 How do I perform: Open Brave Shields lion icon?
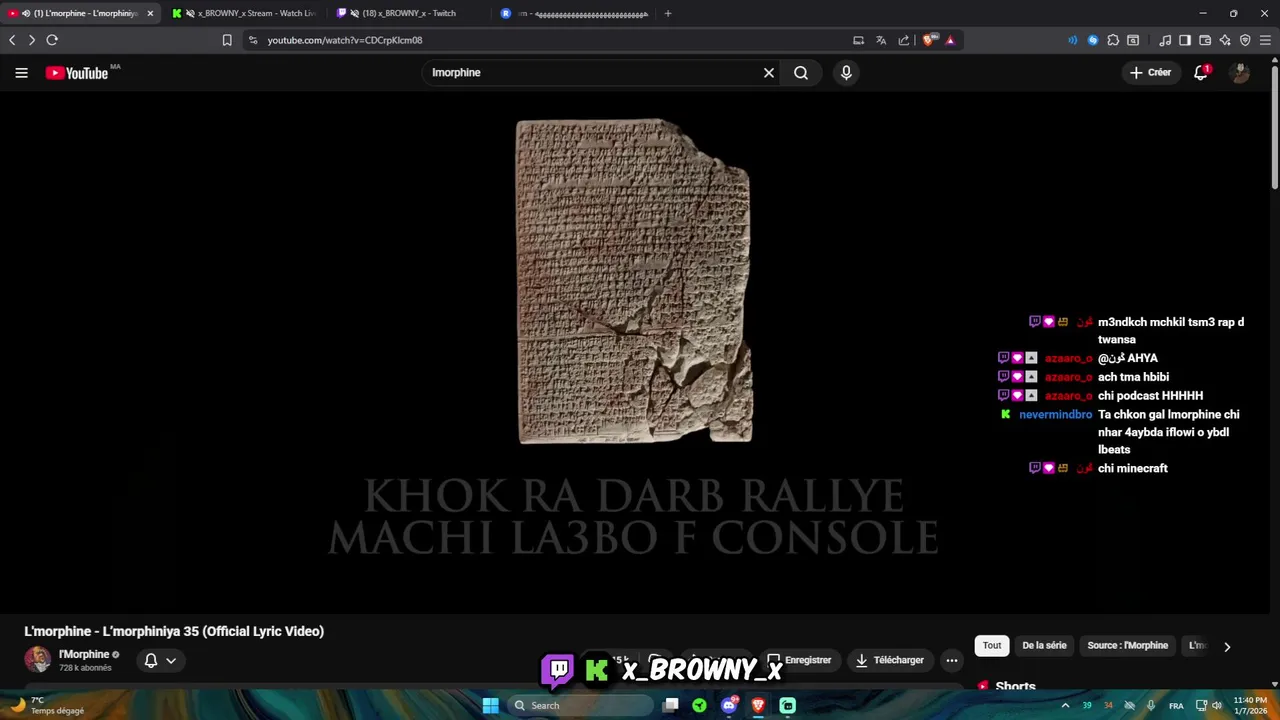click(929, 40)
